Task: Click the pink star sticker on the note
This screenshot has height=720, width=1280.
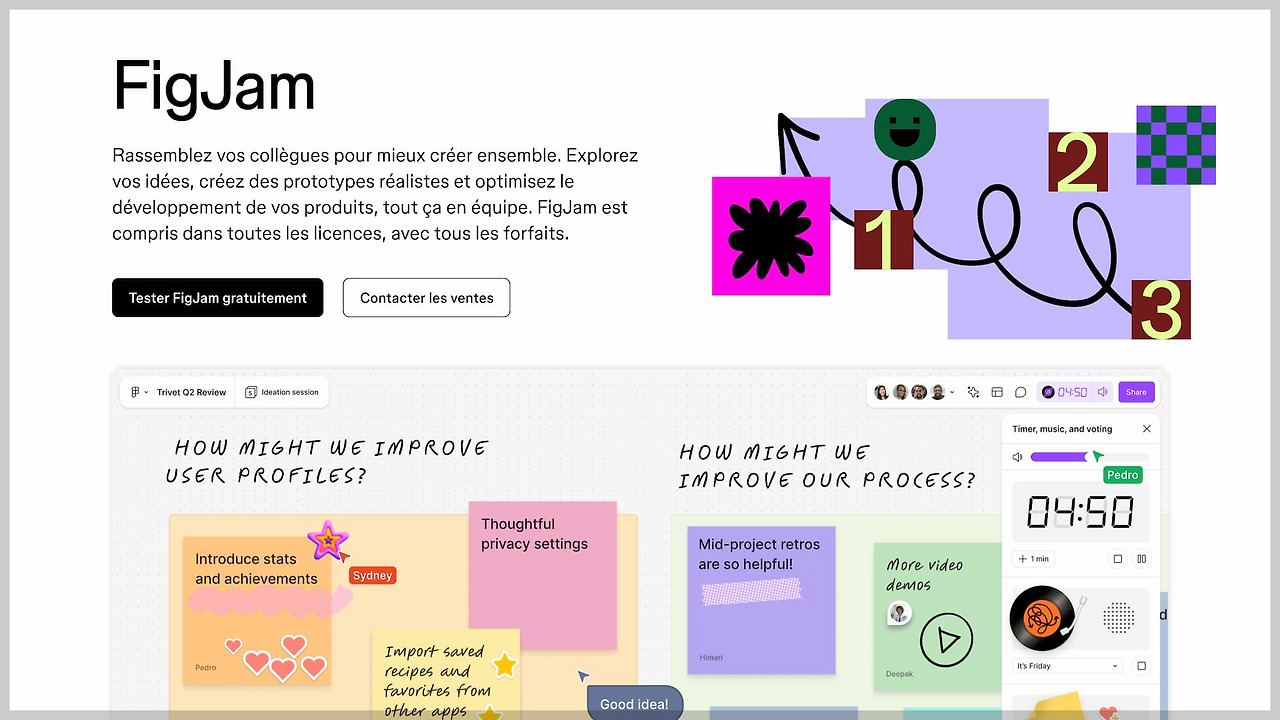Action: coord(326,540)
